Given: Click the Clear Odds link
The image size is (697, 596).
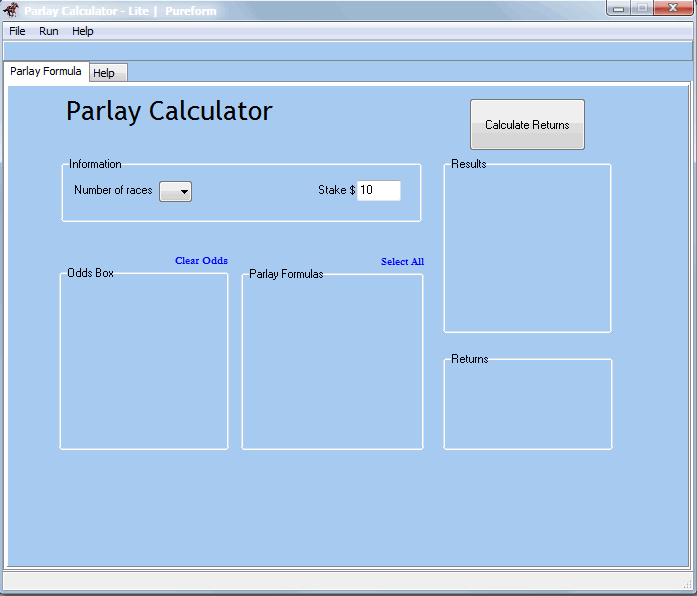Looking at the screenshot, I should click(x=201, y=261).
